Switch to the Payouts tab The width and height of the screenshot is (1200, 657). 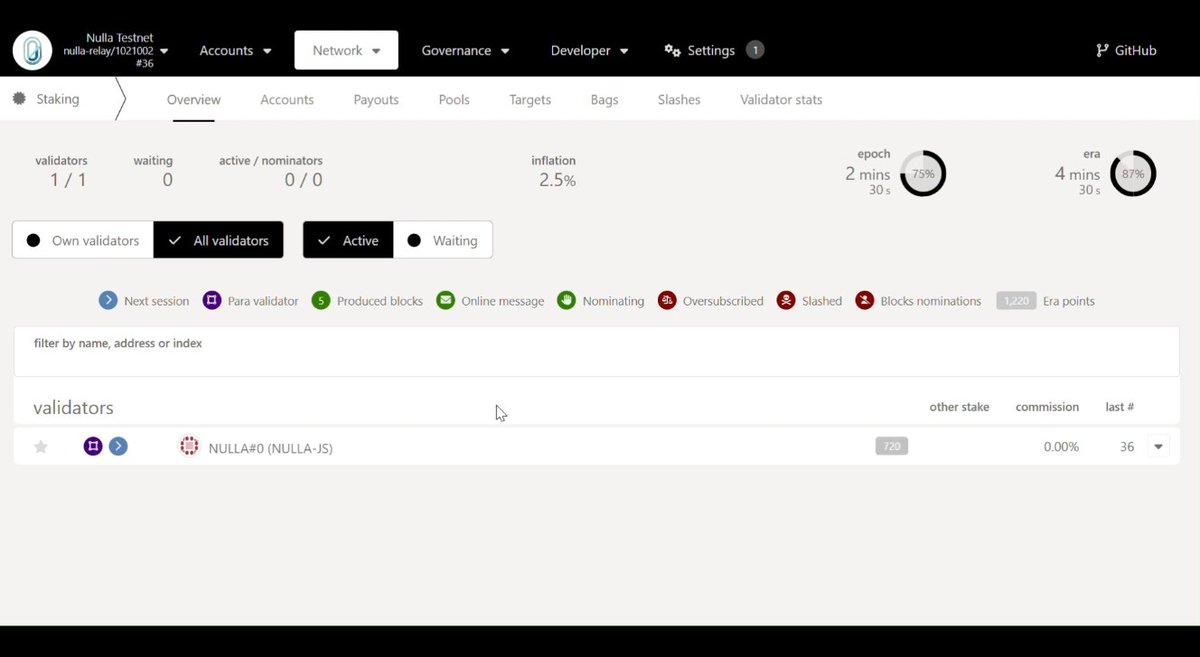point(376,100)
